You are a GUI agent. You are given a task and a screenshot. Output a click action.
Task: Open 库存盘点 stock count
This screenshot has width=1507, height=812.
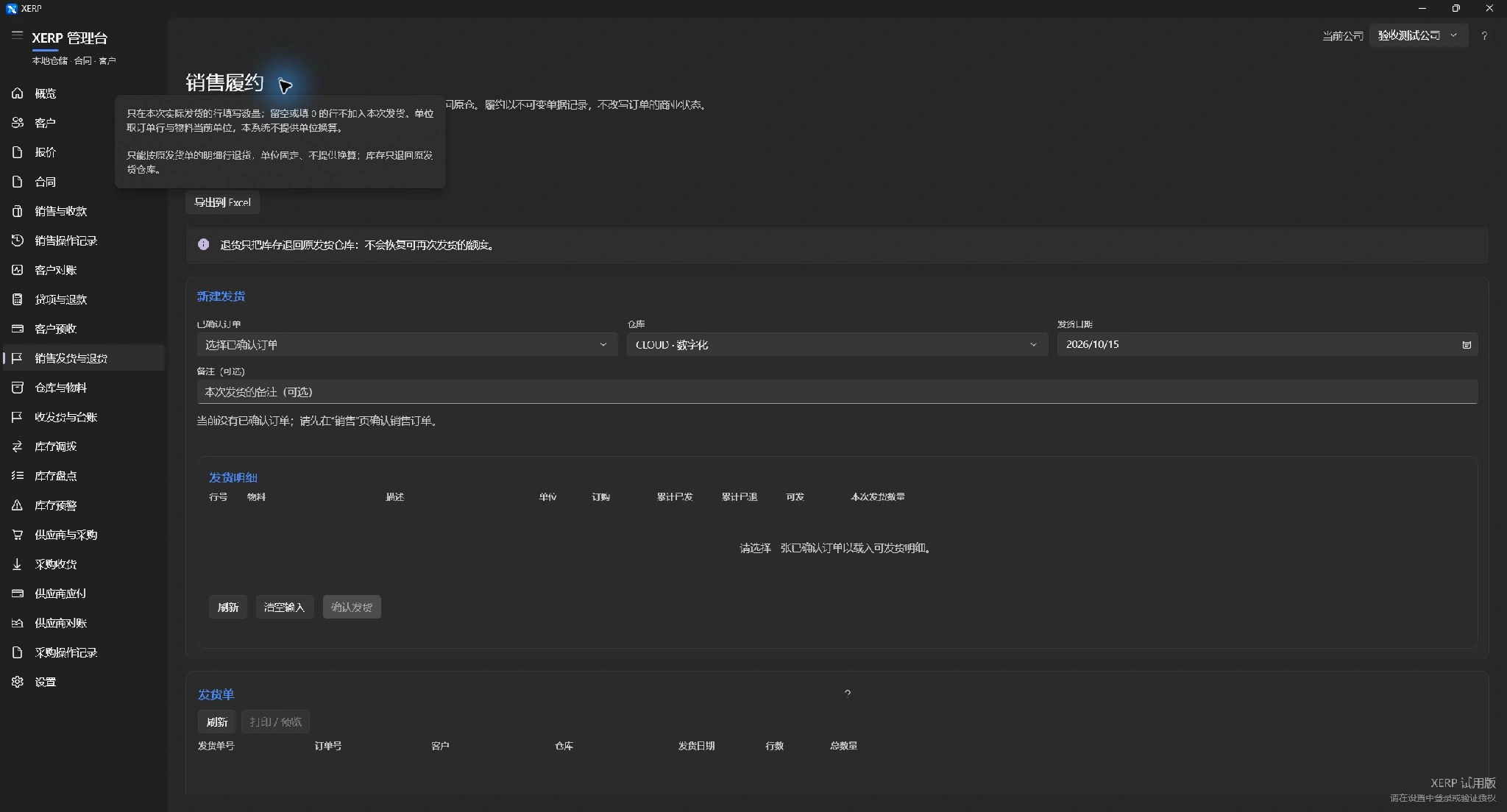82,476
